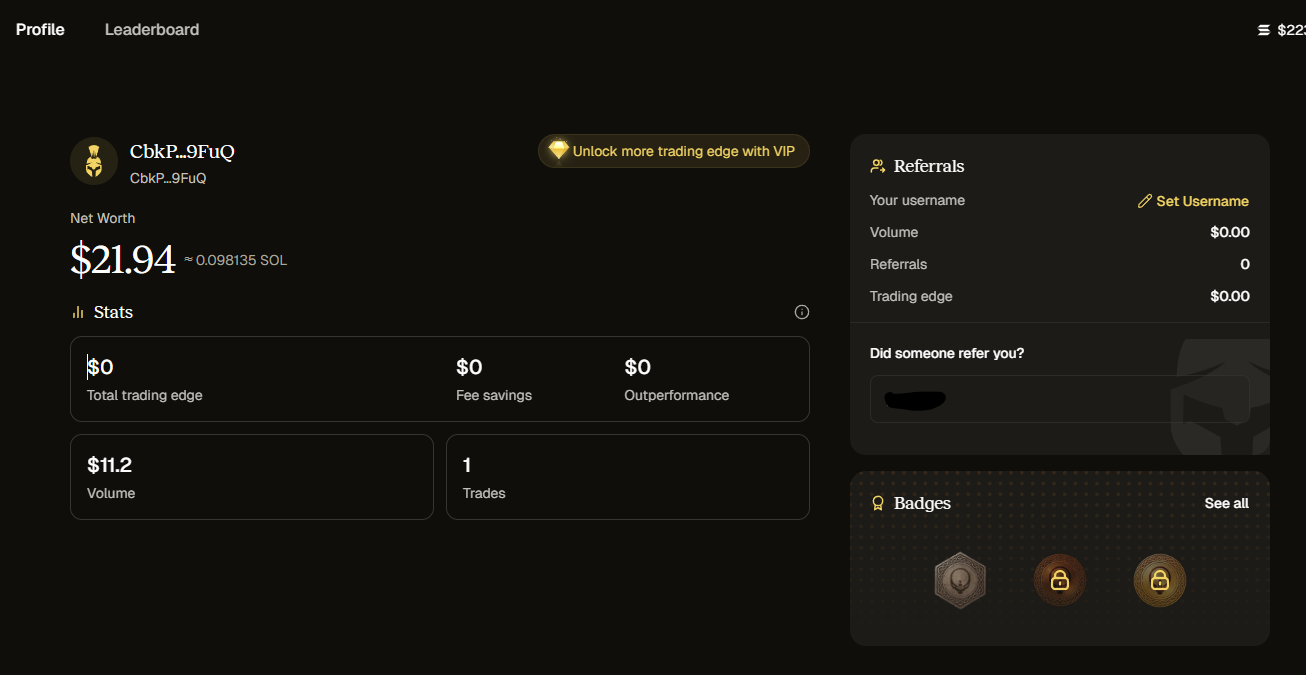Switch to the Leaderboard tab
1306x675 pixels.
point(152,30)
